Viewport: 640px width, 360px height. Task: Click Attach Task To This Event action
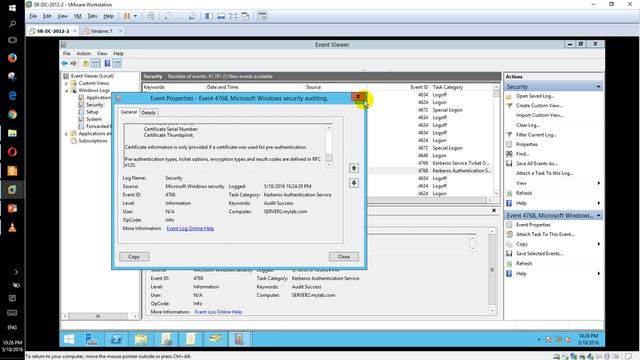(545, 234)
